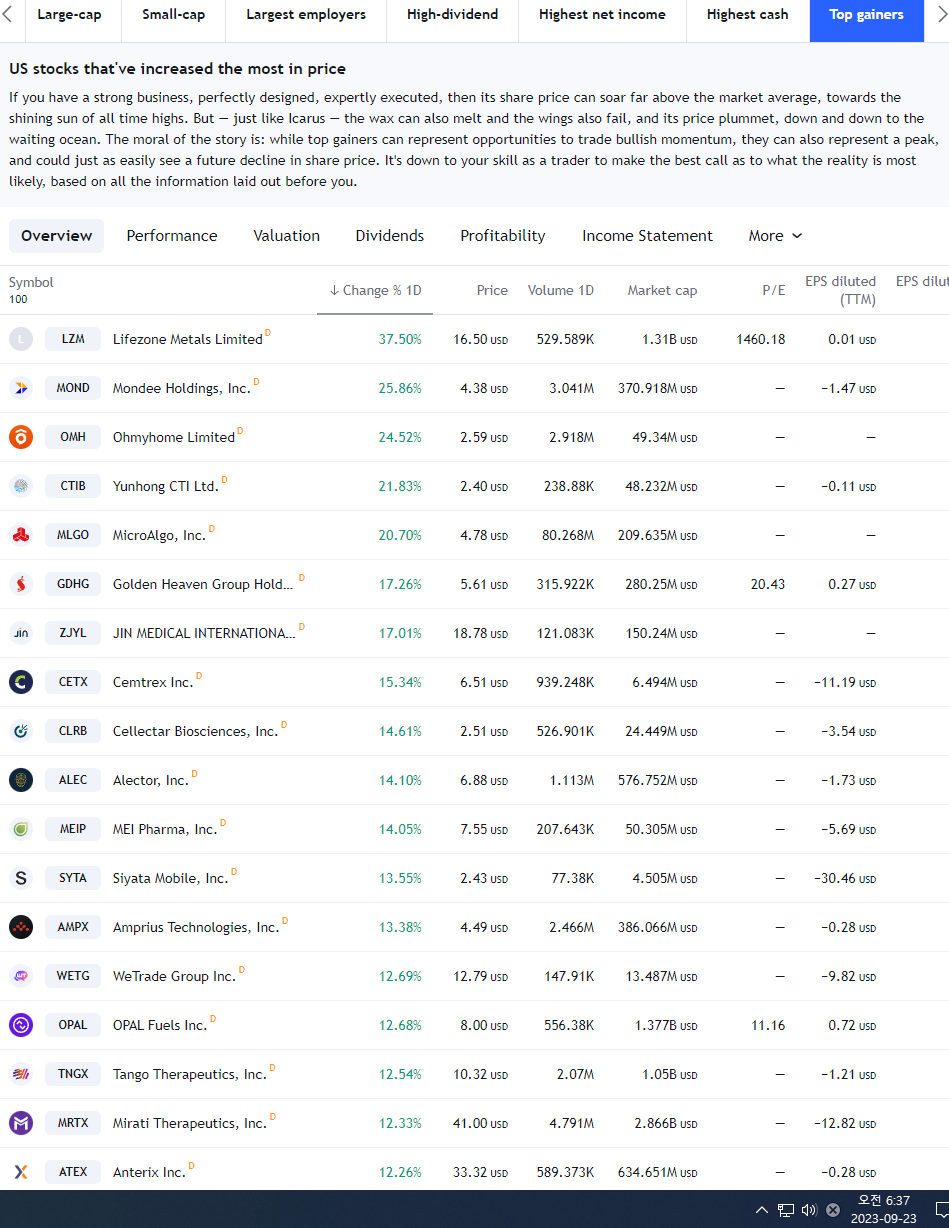The image size is (949, 1228).
Task: Open the volume speaker icon in tray
Action: [x=809, y=1210]
